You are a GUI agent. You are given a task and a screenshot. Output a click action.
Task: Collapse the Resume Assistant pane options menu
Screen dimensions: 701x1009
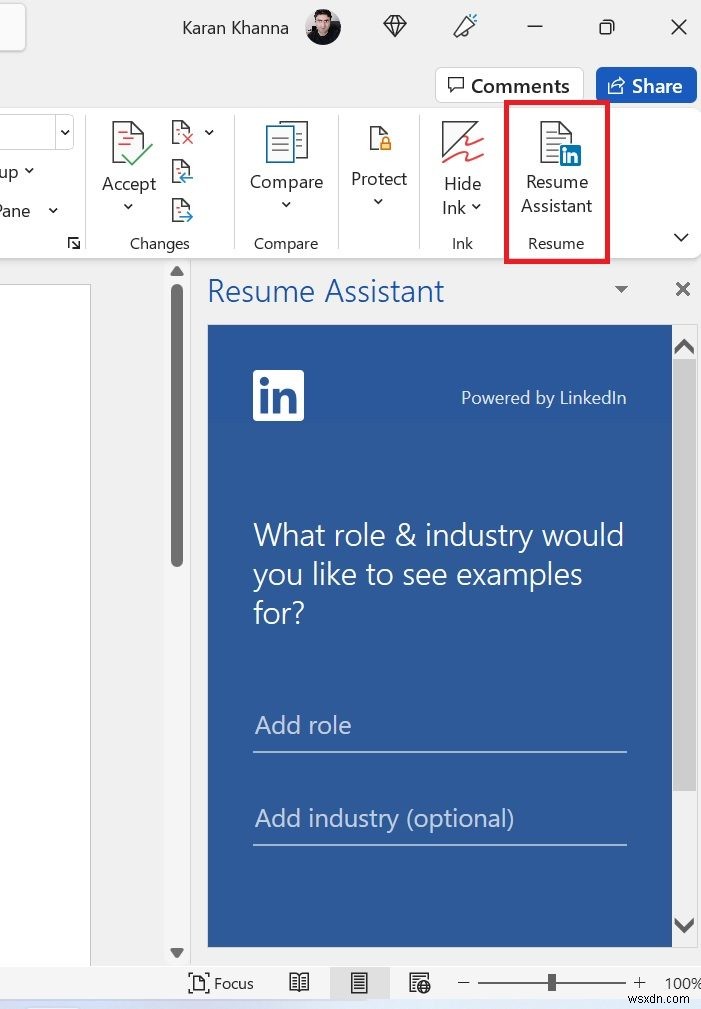click(x=622, y=289)
